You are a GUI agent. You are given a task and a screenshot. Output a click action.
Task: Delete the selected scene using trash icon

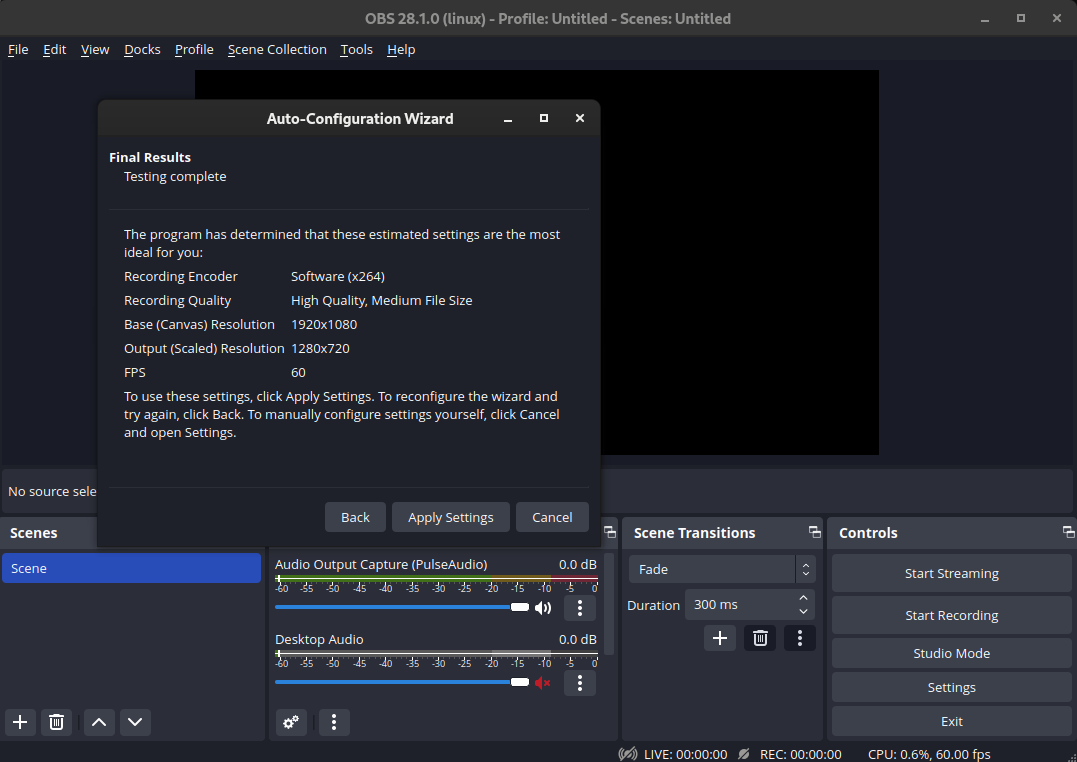[56, 722]
